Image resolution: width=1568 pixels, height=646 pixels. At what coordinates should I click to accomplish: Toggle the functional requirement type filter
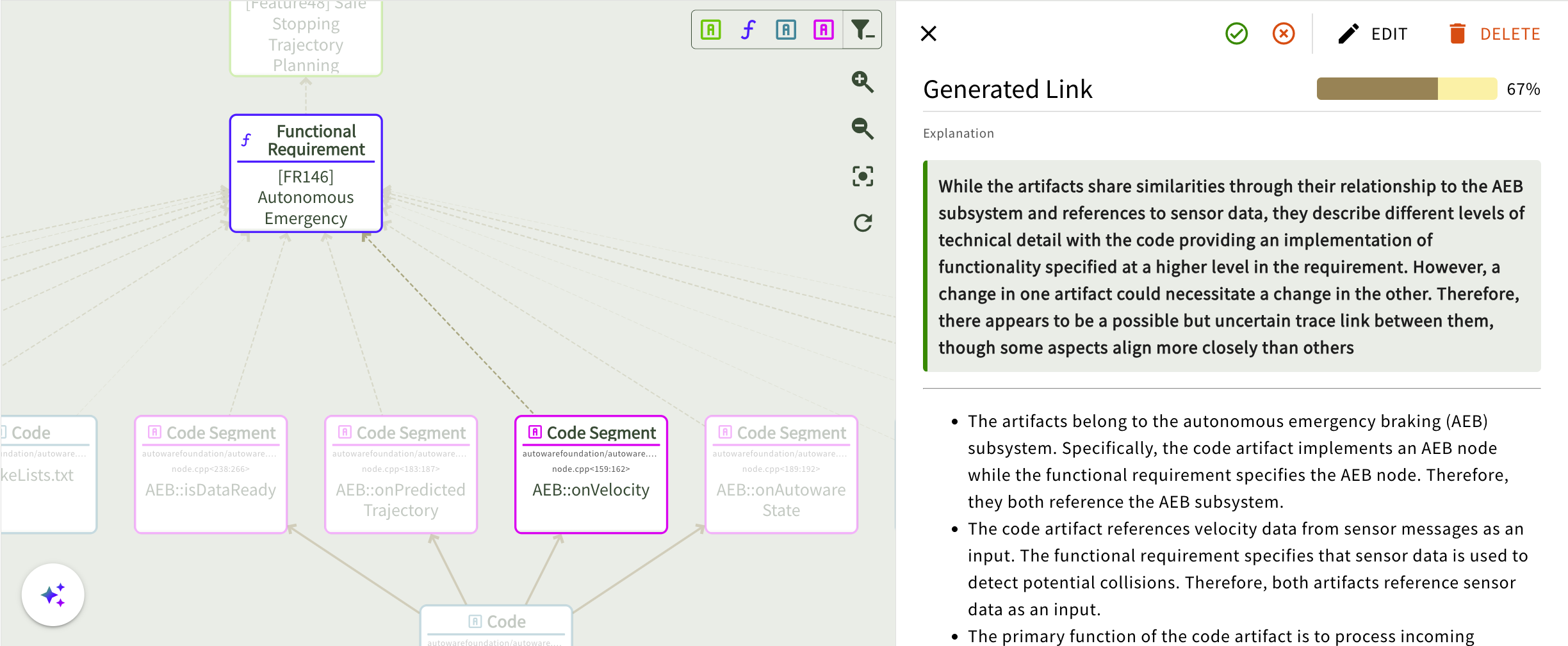pos(748,30)
